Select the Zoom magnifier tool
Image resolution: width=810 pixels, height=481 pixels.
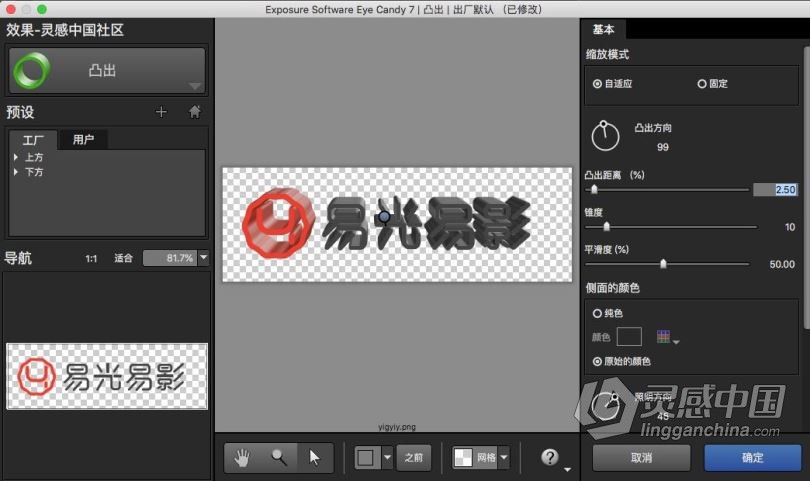[279, 457]
